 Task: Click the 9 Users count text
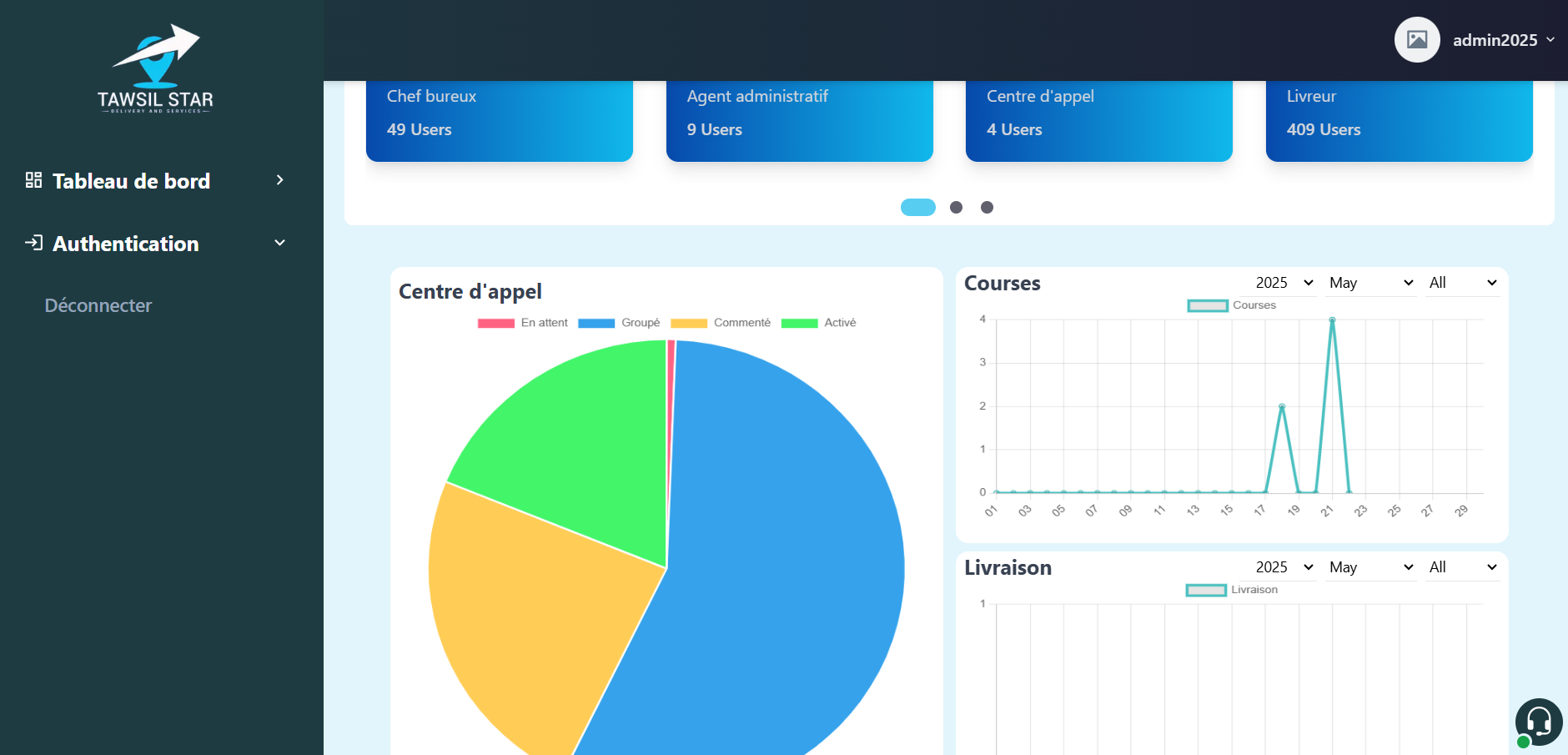click(715, 129)
